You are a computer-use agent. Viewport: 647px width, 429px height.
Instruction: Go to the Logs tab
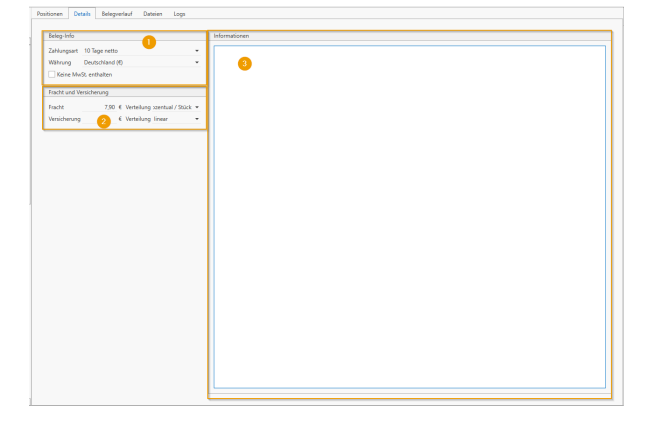point(179,13)
